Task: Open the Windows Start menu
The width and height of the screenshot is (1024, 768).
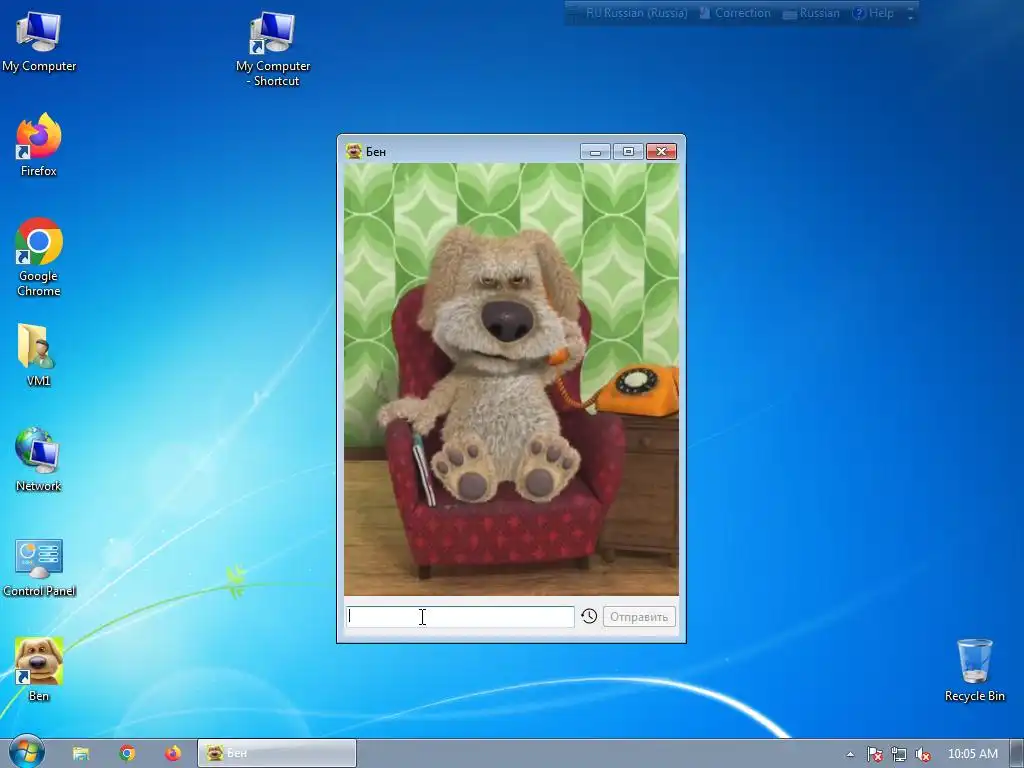Action: pyautogui.click(x=27, y=753)
